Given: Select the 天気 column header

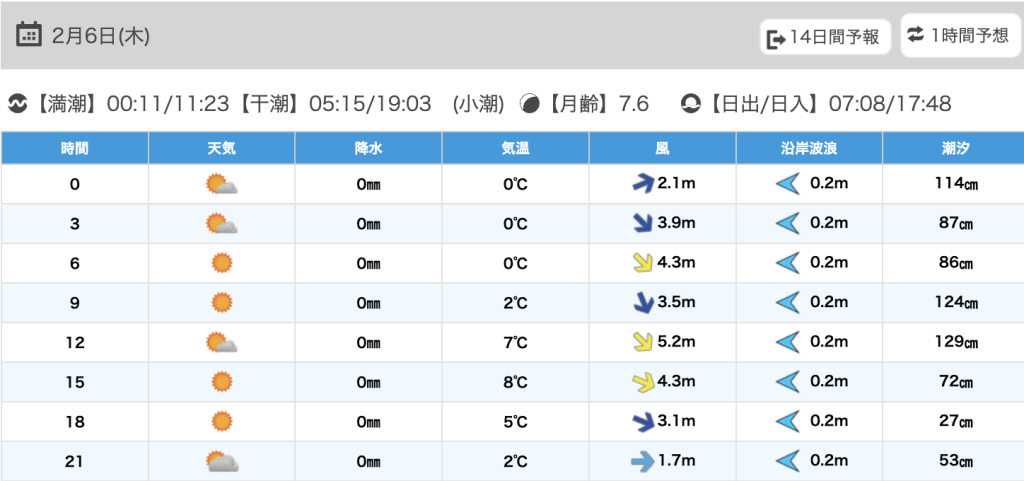Looking at the screenshot, I should click(221, 148).
